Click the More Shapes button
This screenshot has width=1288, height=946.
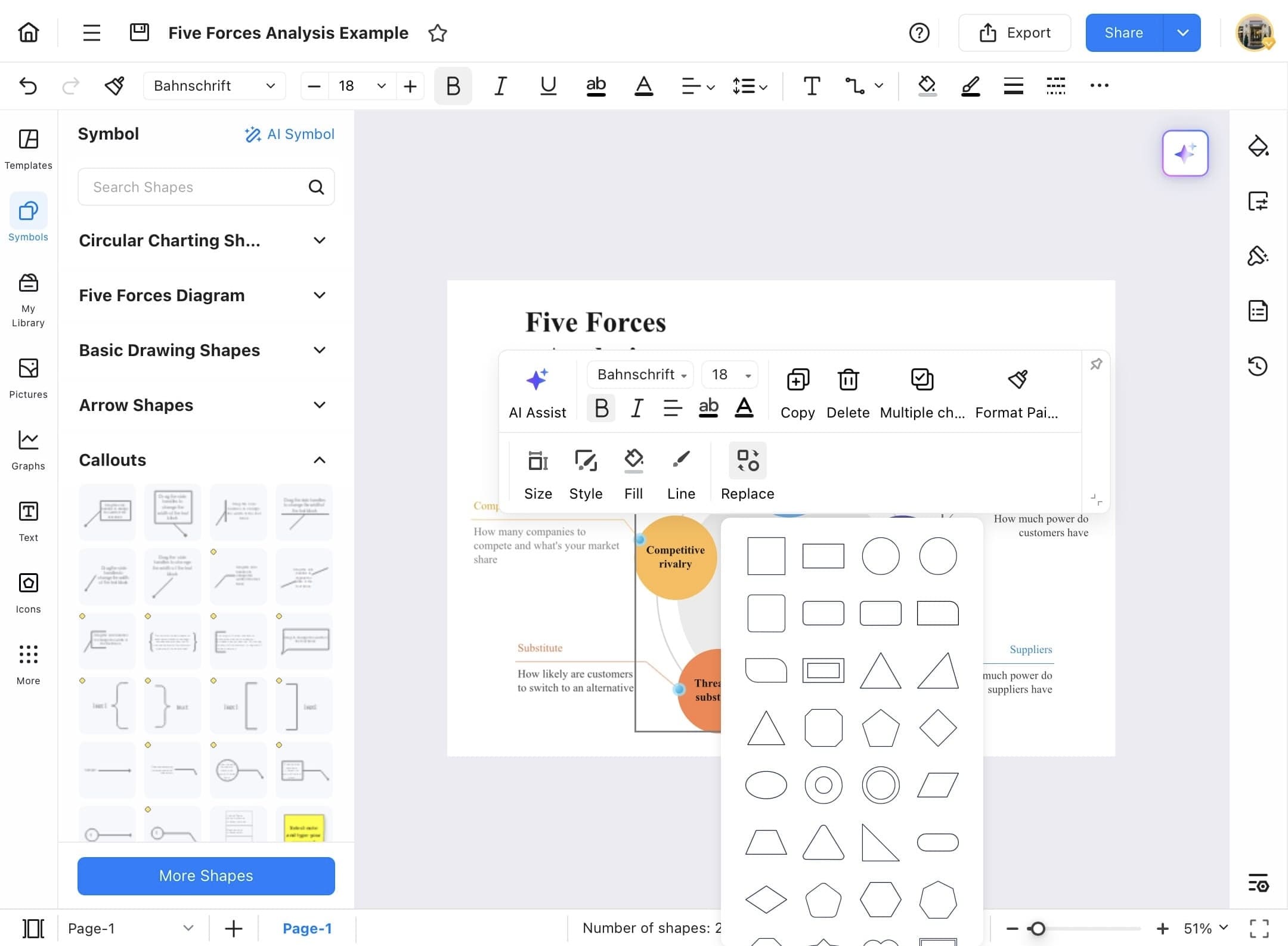click(x=205, y=876)
